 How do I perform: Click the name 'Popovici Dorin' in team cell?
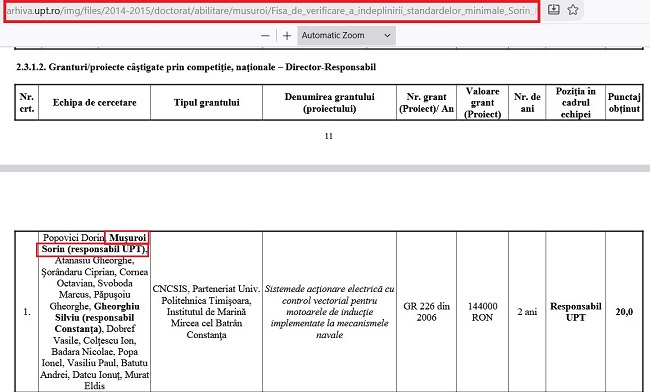click(73, 237)
